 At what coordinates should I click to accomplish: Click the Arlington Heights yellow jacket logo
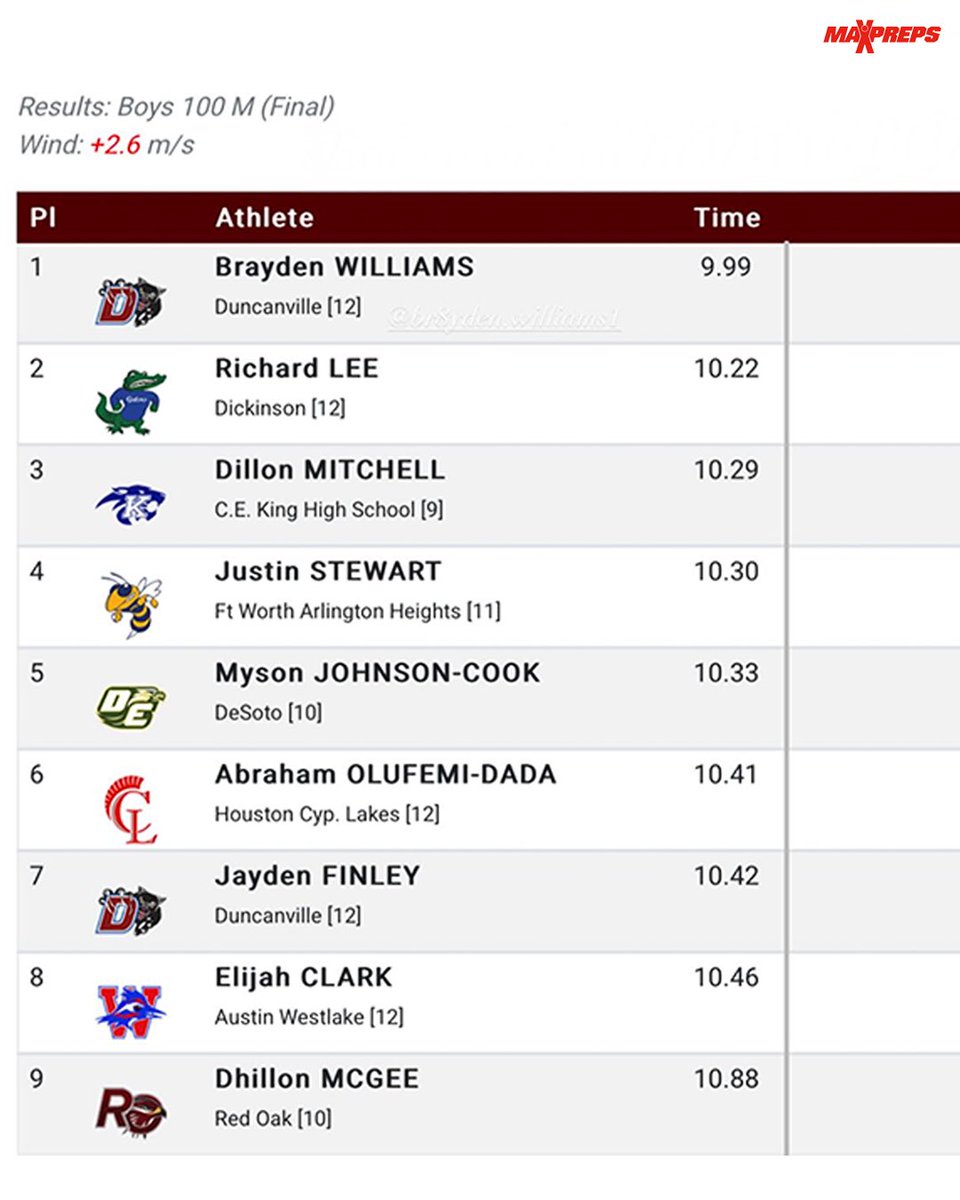tap(131, 604)
